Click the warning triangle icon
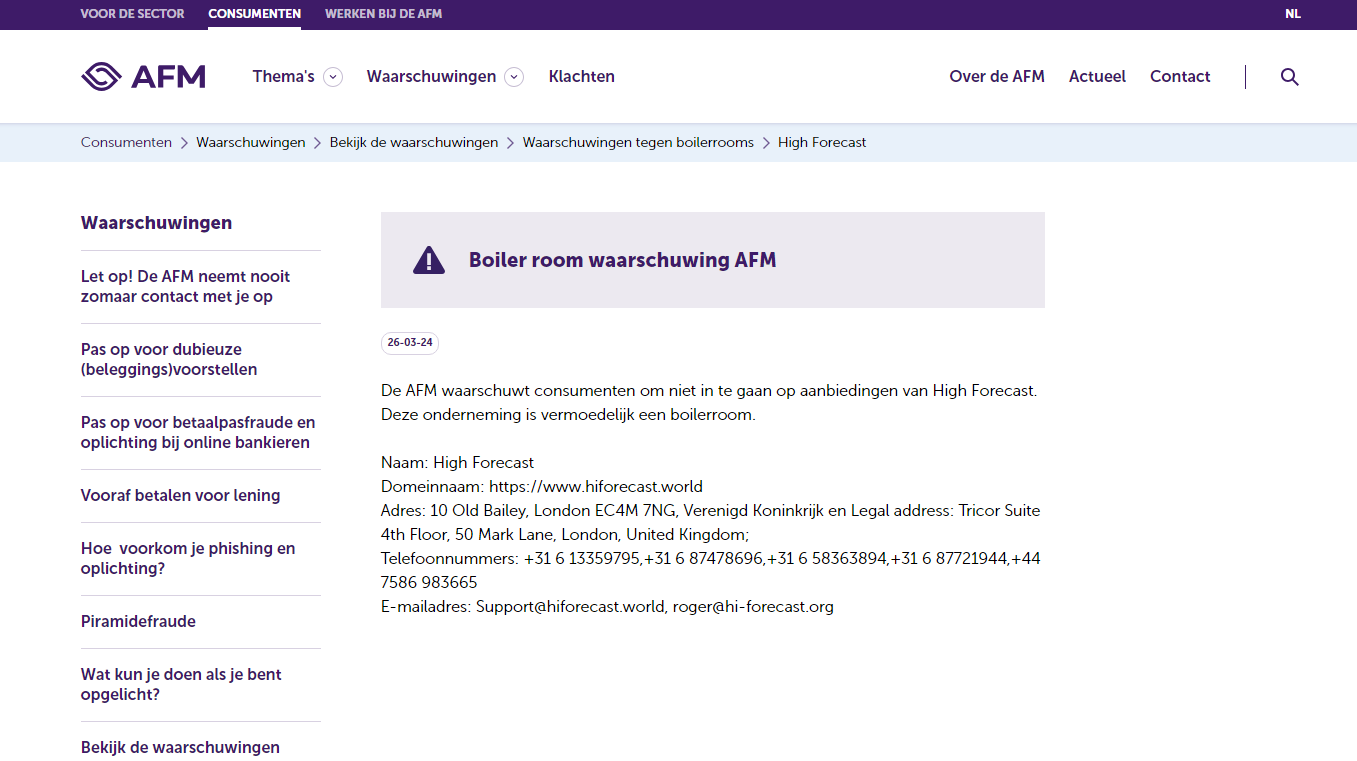 pyautogui.click(x=429, y=260)
